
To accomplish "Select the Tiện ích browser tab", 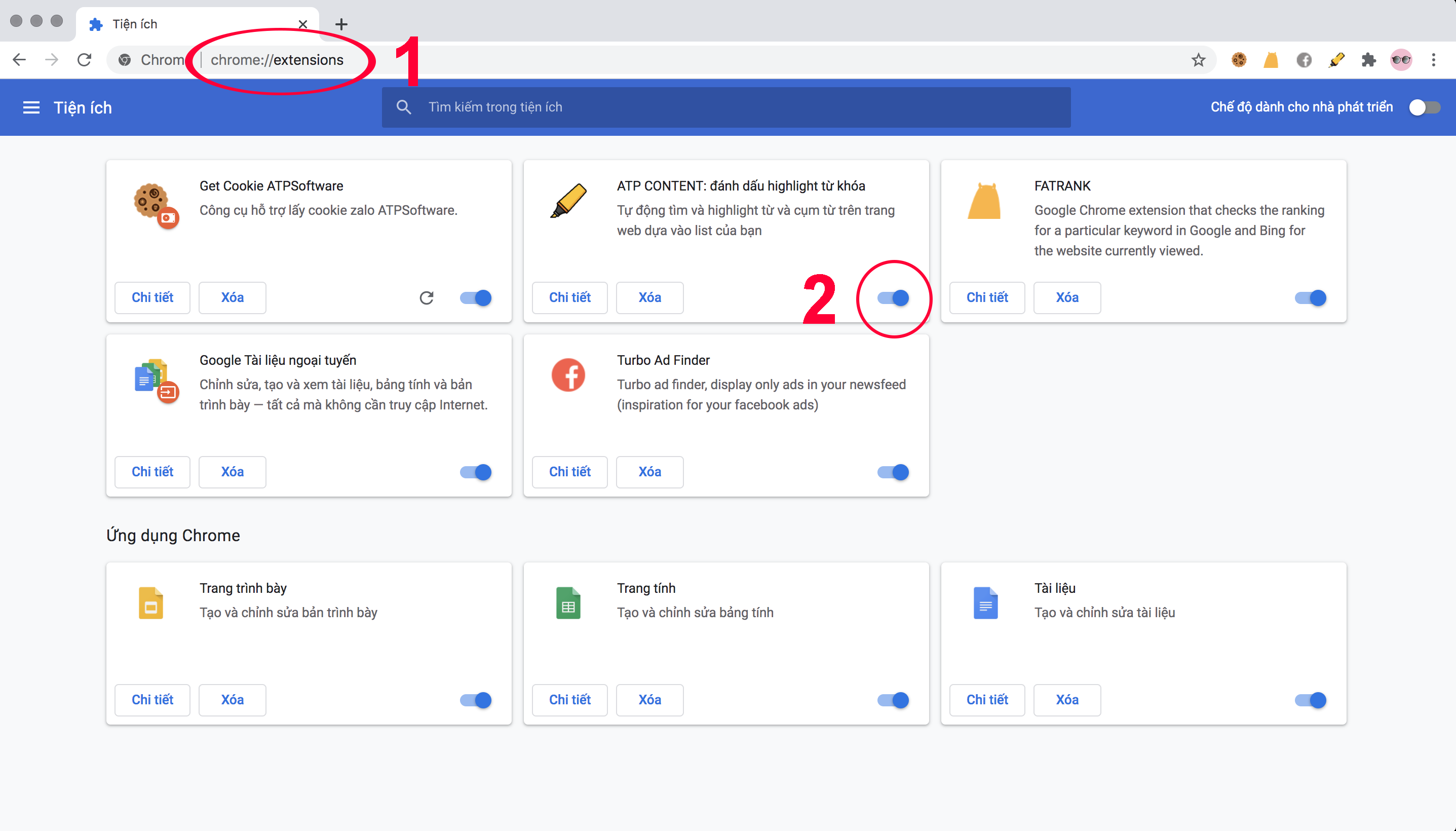I will tap(197, 24).
